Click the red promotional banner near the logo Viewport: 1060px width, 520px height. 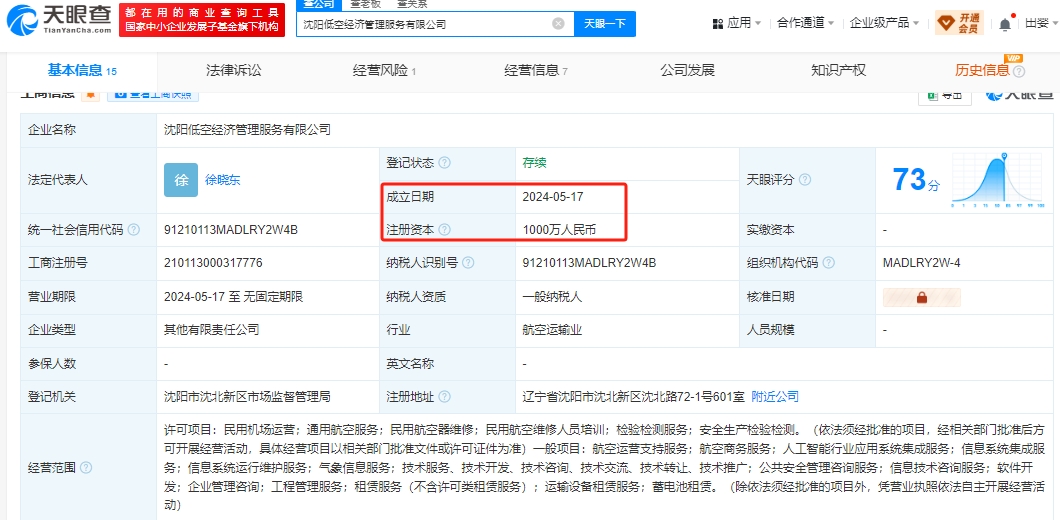201,20
